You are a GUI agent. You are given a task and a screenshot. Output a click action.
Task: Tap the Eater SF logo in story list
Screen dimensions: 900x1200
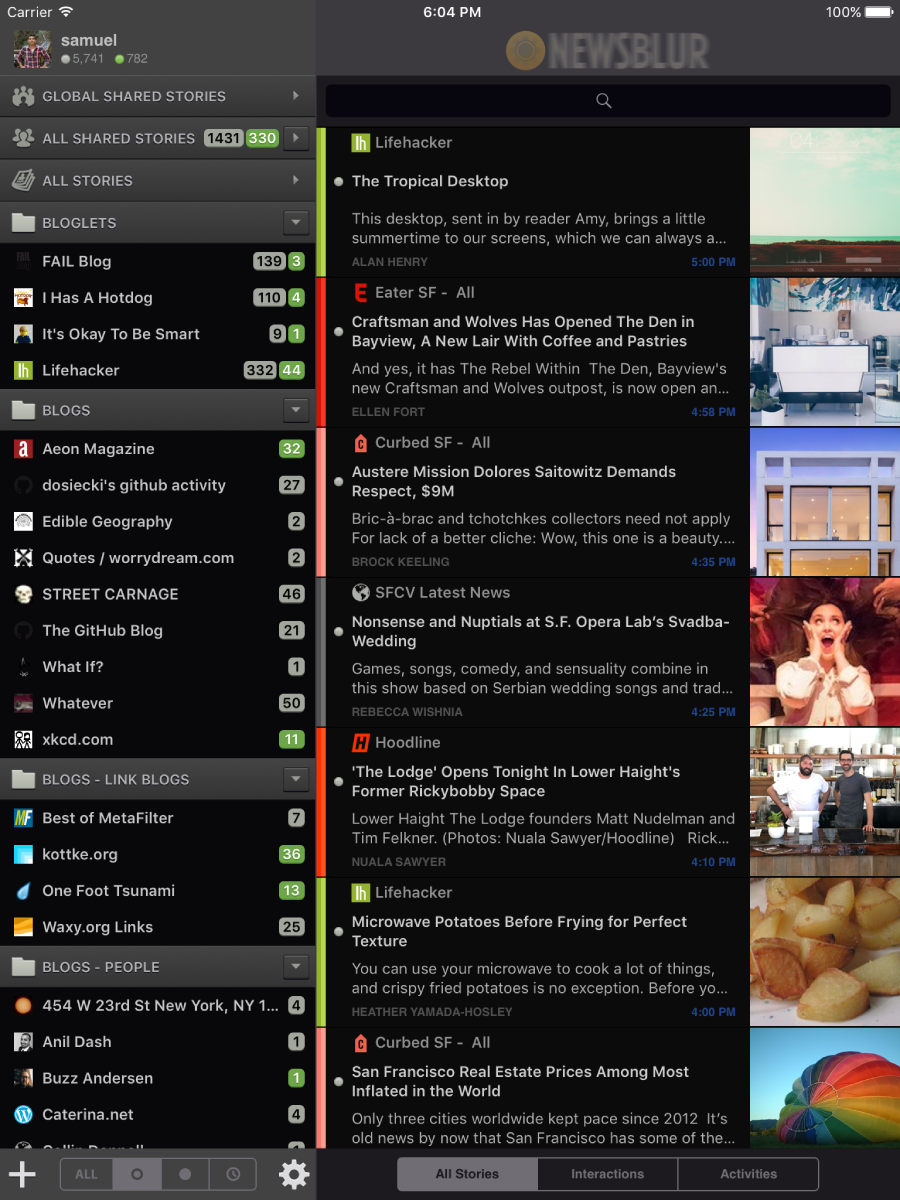(361, 293)
